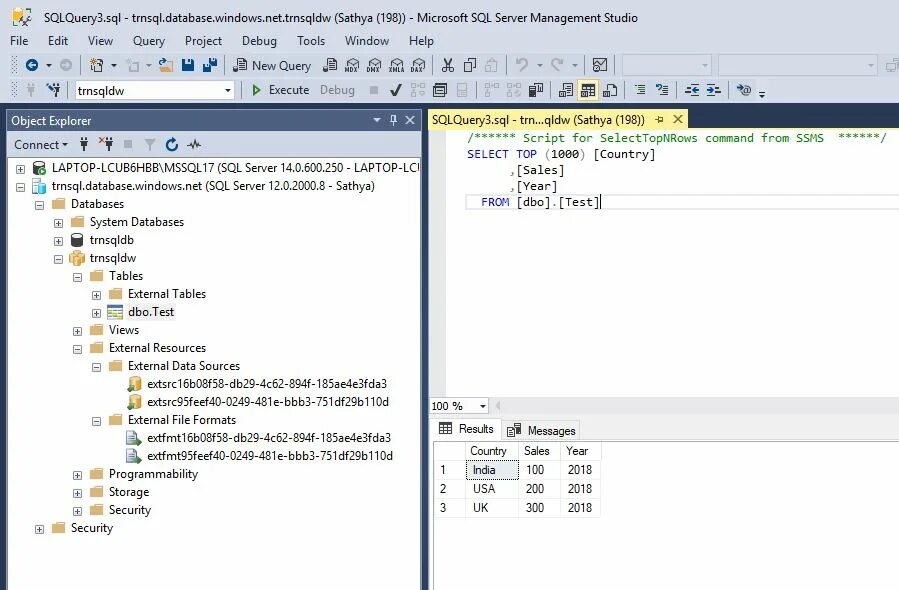
Task: Click the New Query button
Action: [x=272, y=65]
